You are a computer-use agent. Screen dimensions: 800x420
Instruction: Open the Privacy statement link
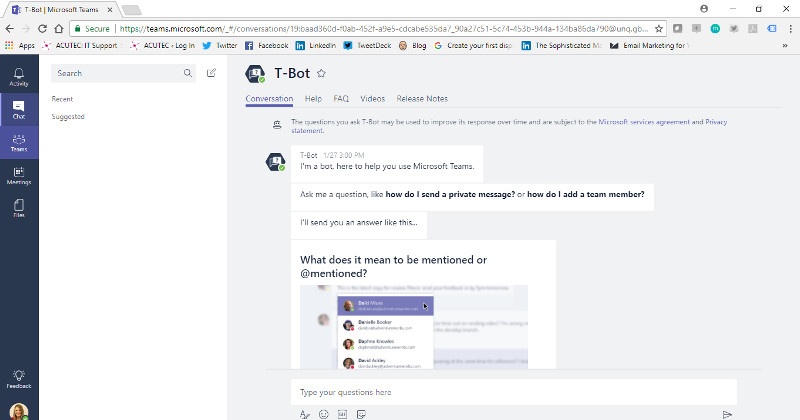pyautogui.click(x=716, y=122)
